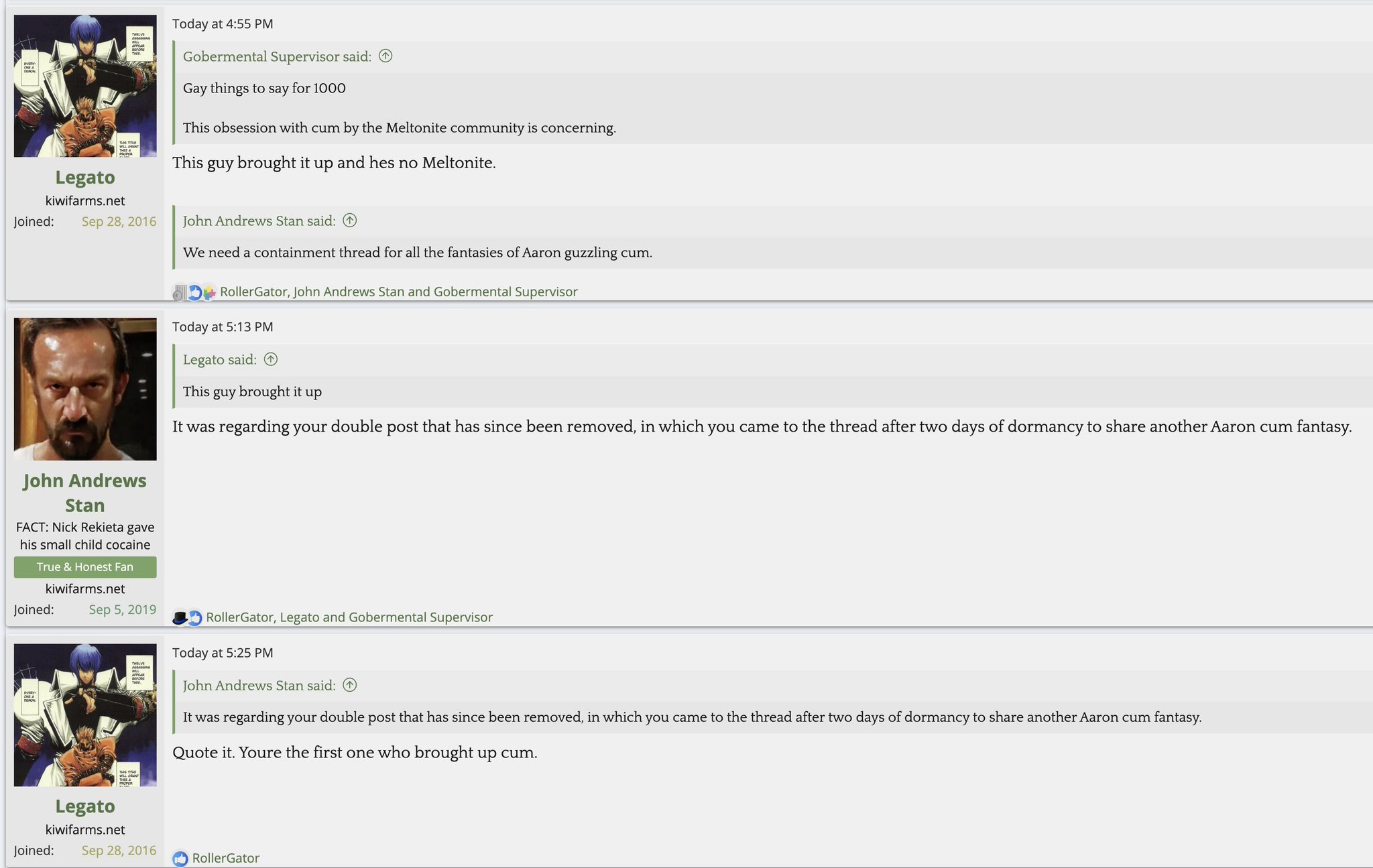Open John Andrews Stan's profile name link
Viewport: 1373px width, 868px height.
85,493
